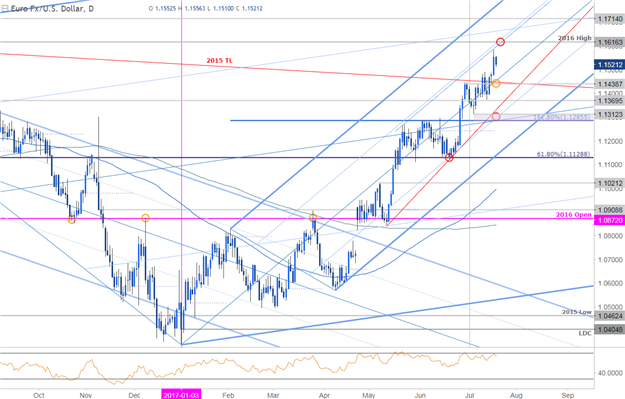Select red circle marker at 61.80% level
This screenshot has width=625, height=399.
[x=449, y=157]
